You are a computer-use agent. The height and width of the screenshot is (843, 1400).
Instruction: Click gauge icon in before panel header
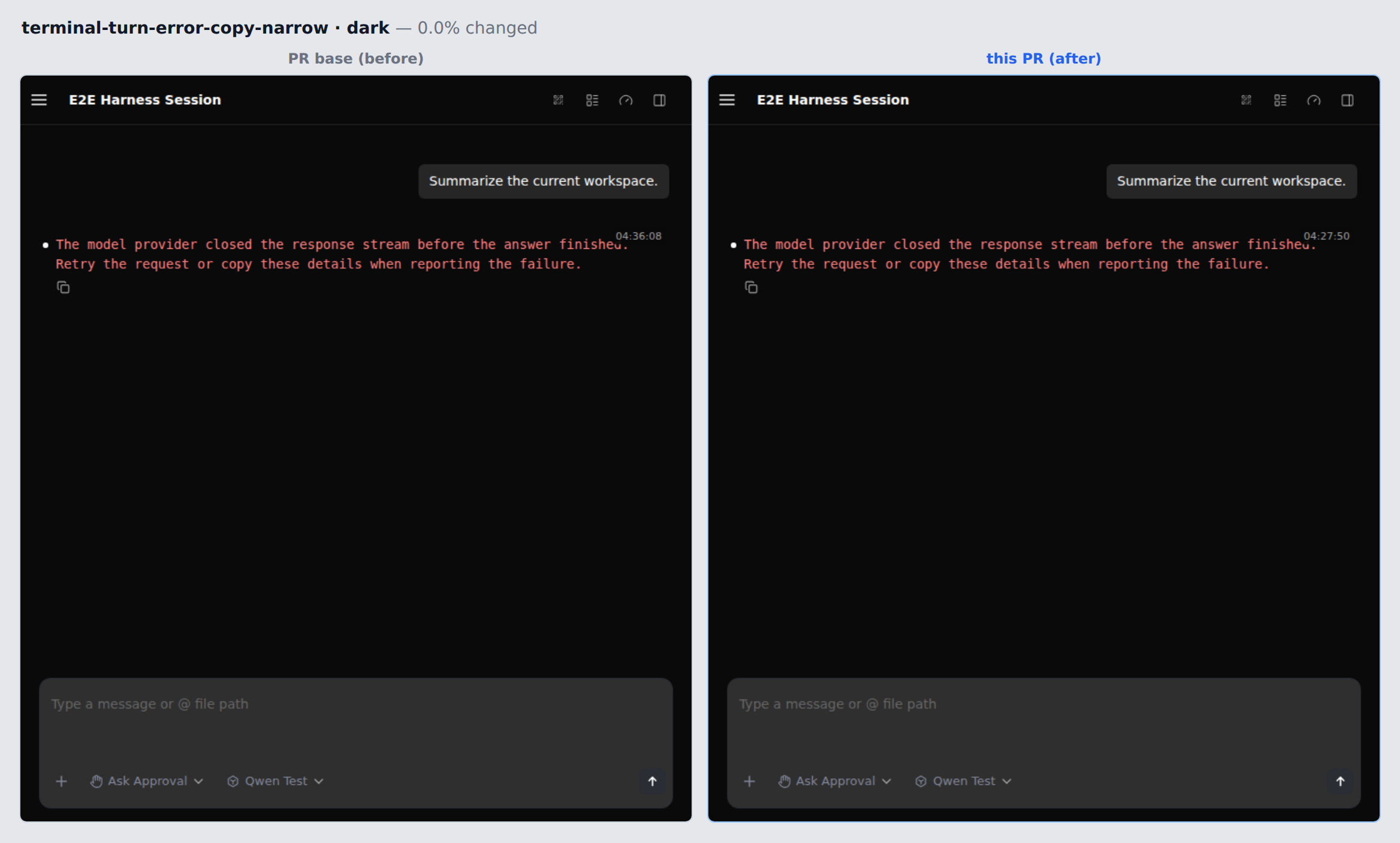pos(626,100)
